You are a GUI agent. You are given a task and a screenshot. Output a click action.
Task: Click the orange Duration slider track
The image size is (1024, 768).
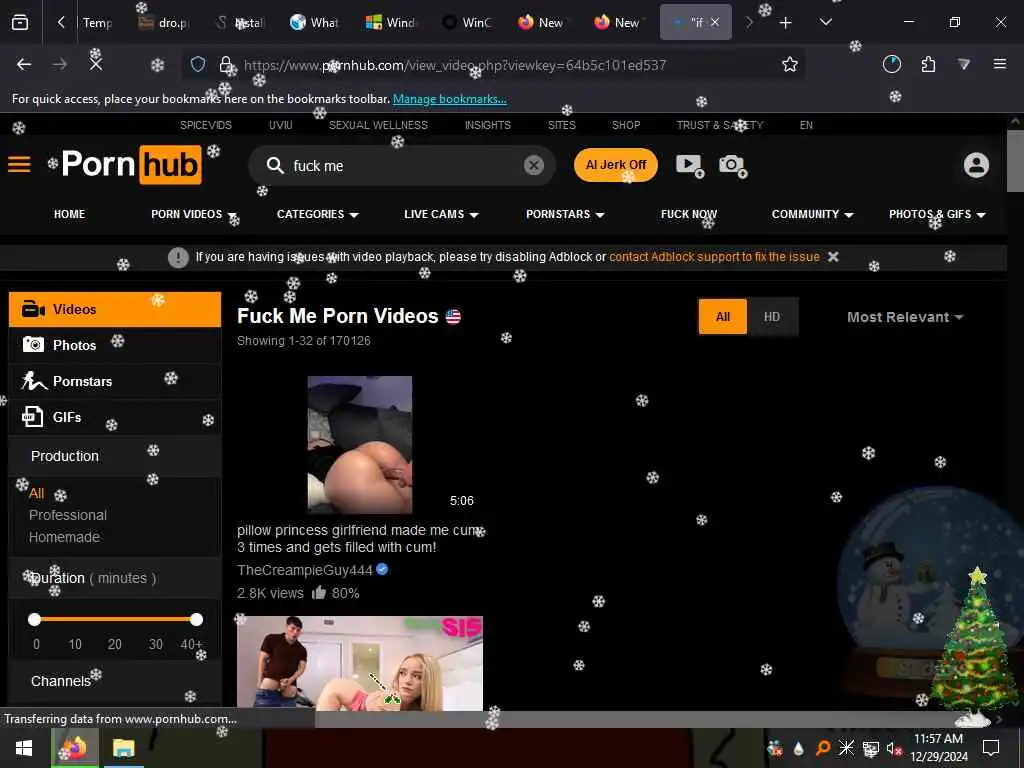tap(115, 619)
